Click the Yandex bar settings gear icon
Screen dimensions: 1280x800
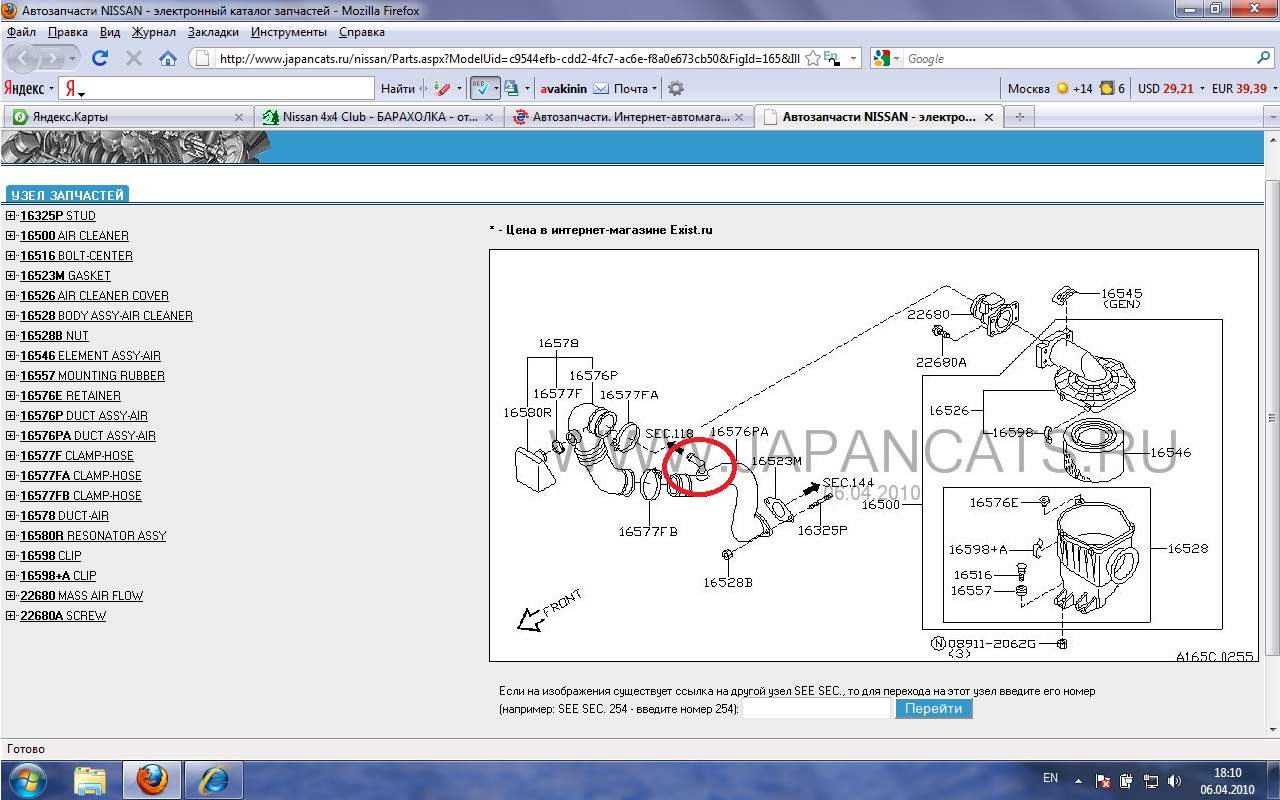(675, 88)
